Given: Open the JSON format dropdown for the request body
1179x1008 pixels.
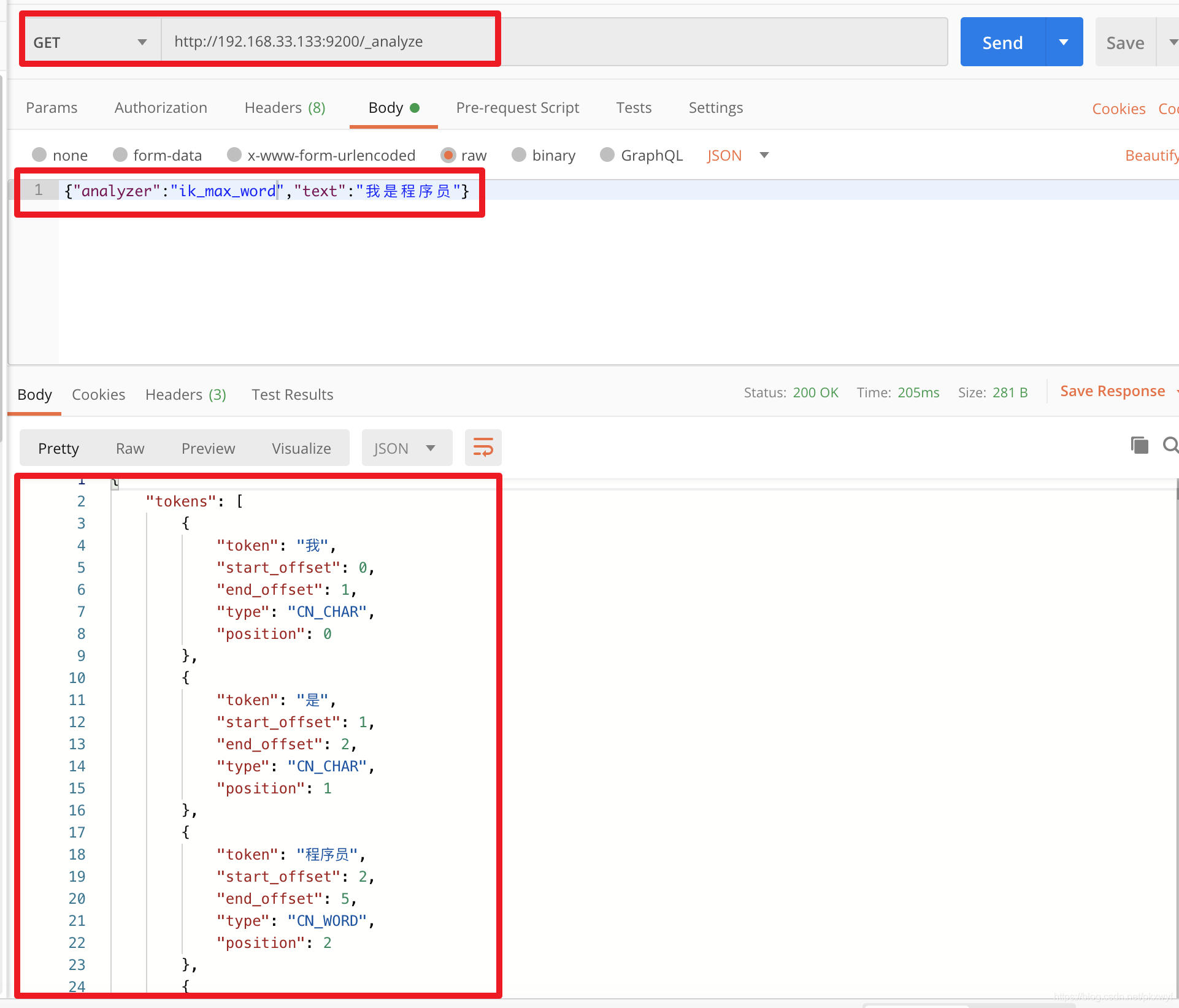Looking at the screenshot, I should [x=764, y=155].
